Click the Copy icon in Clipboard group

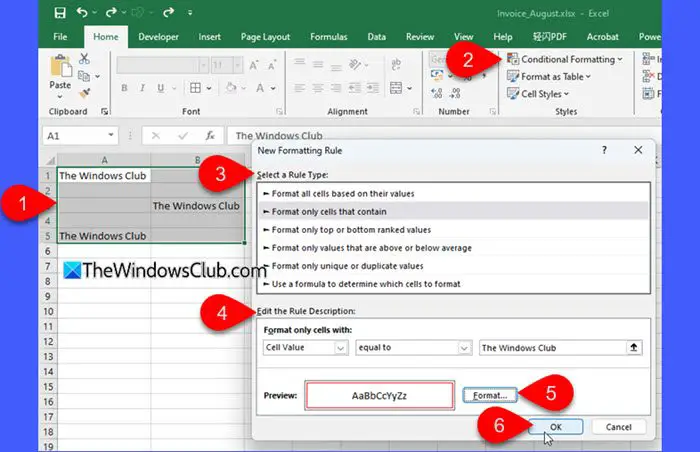[x=84, y=76]
